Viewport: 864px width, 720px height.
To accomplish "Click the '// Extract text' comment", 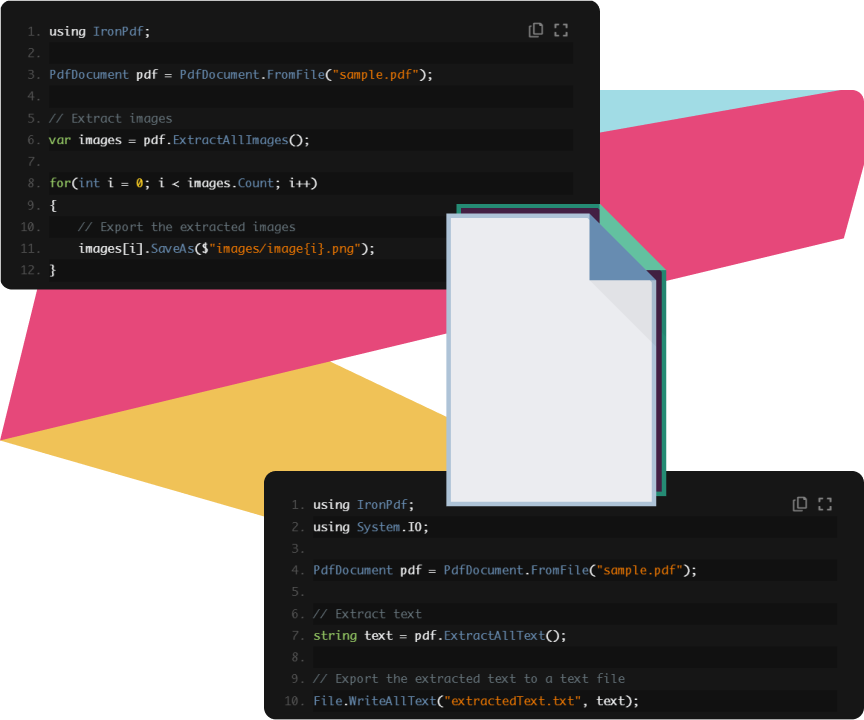I will [x=367, y=614].
